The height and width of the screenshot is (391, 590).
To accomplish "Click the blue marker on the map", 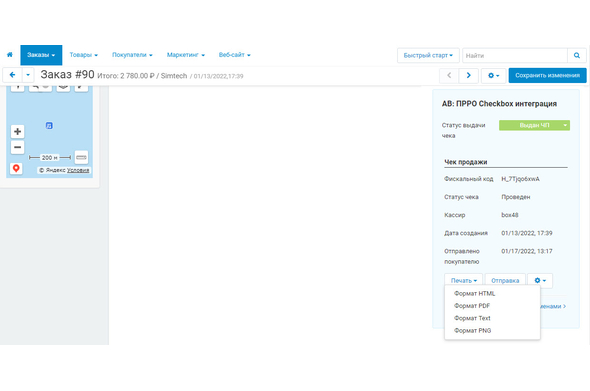I will [49, 125].
